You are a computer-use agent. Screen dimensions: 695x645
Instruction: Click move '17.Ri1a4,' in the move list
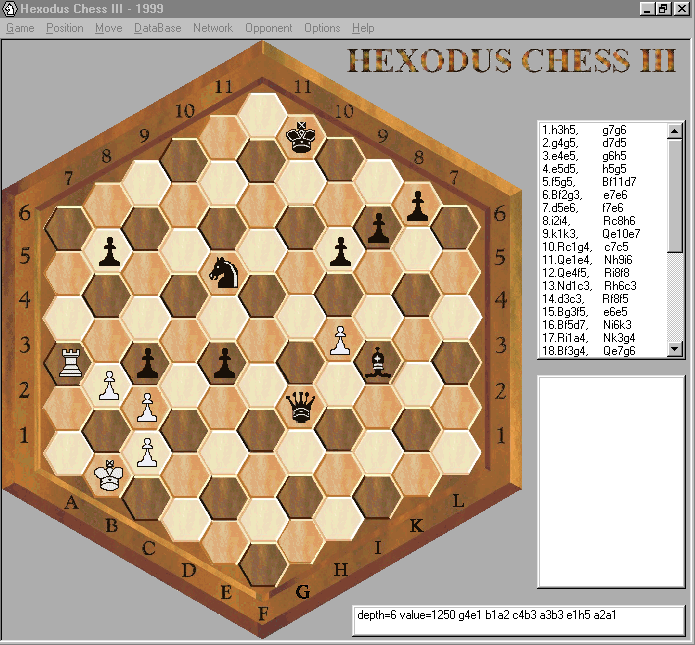565,338
